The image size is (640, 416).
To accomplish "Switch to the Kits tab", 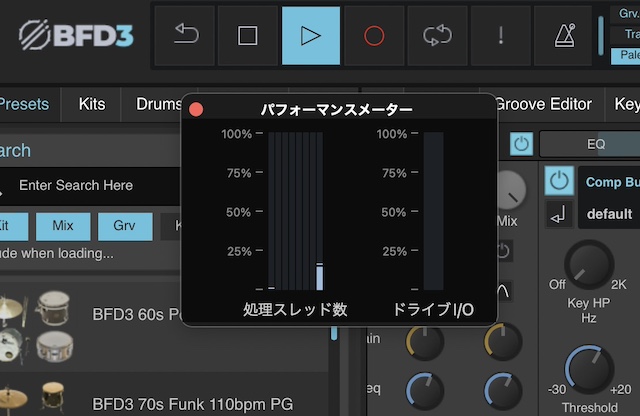I will (91, 104).
